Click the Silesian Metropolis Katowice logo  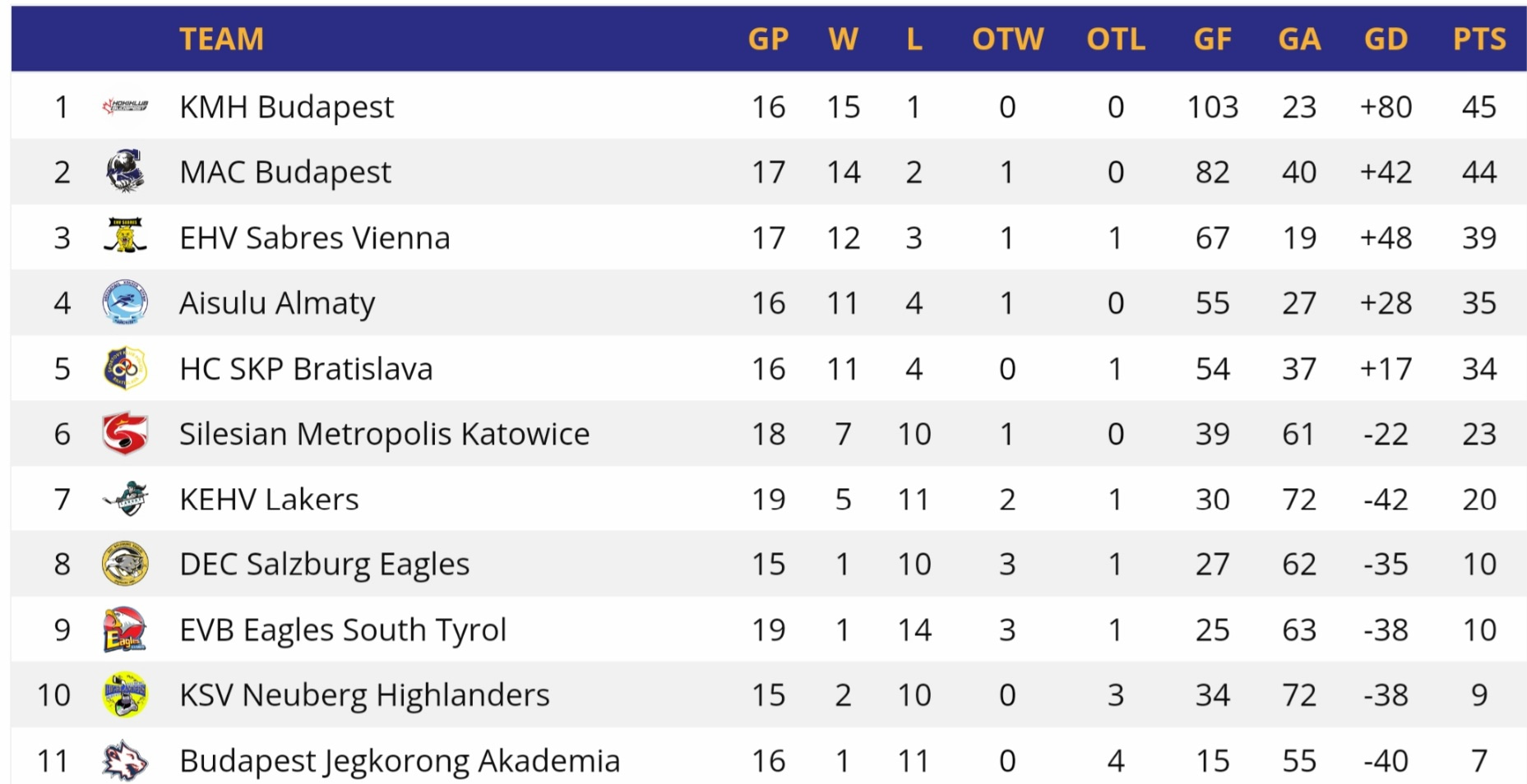(125, 433)
